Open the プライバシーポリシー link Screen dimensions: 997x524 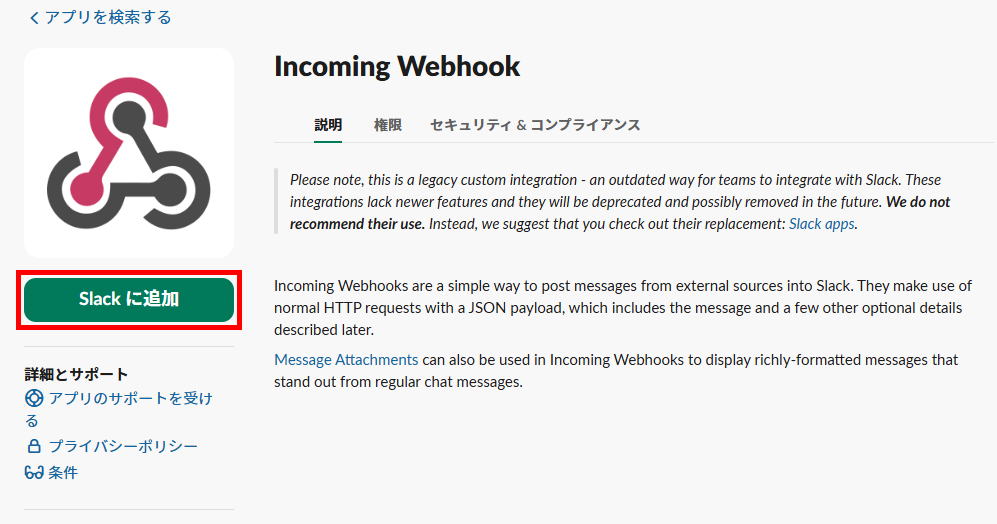(x=123, y=446)
